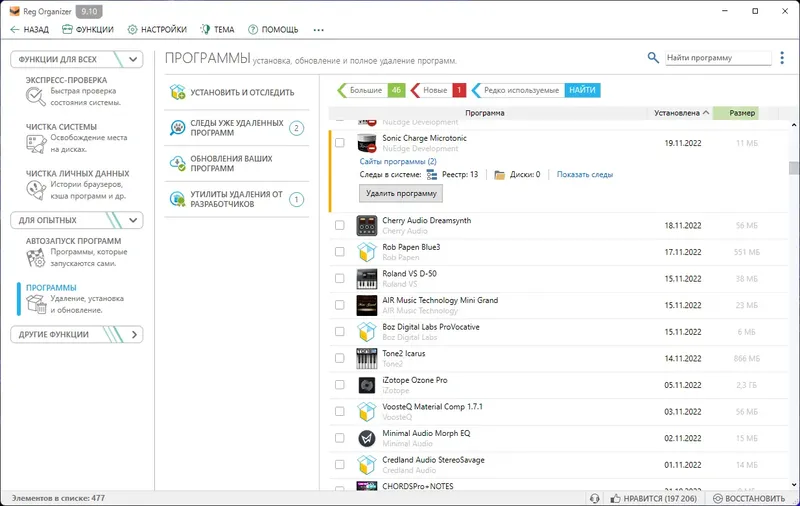Click the ВОССТАНОВИТЬ button

tap(749, 498)
